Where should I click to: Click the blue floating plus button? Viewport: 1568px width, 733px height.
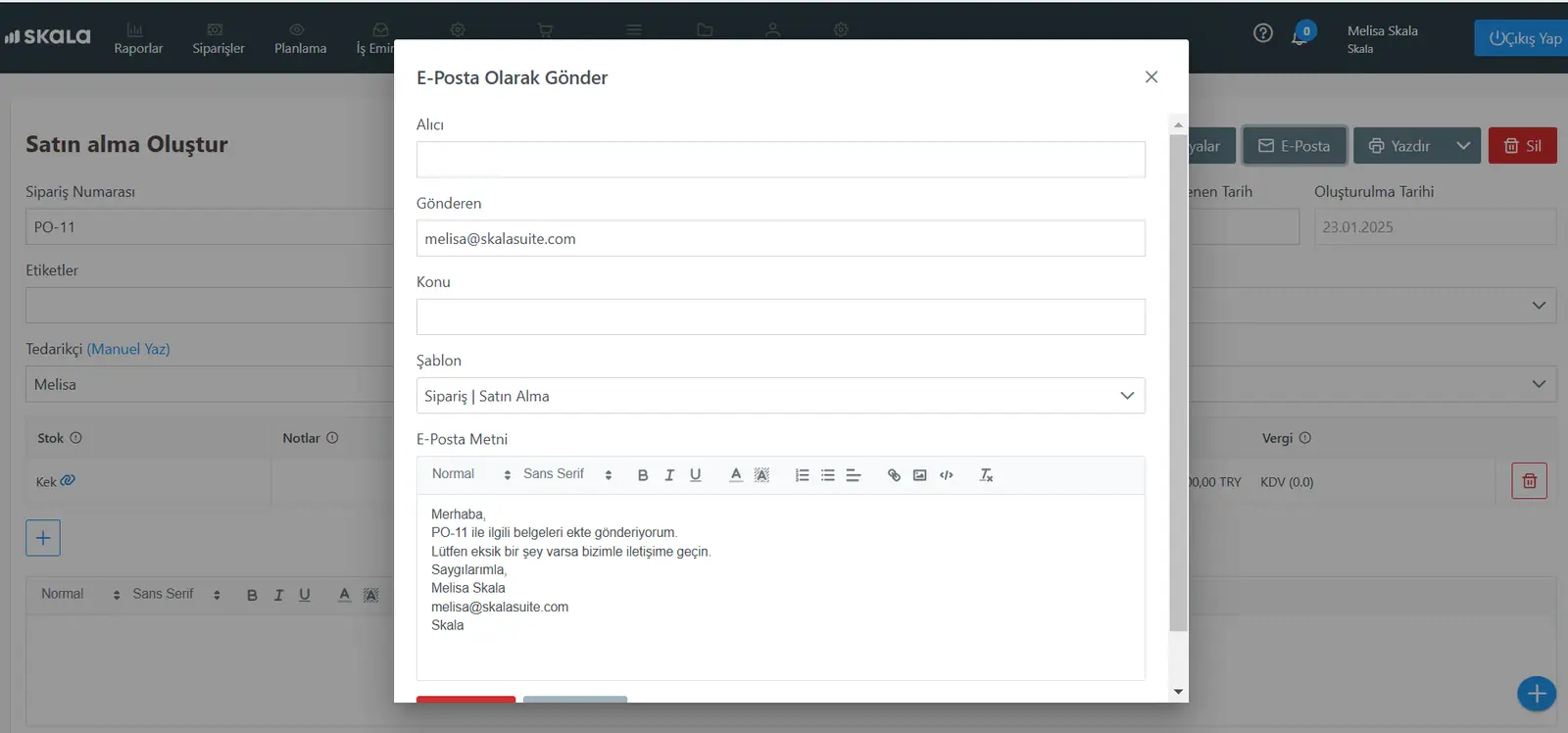click(x=1537, y=695)
